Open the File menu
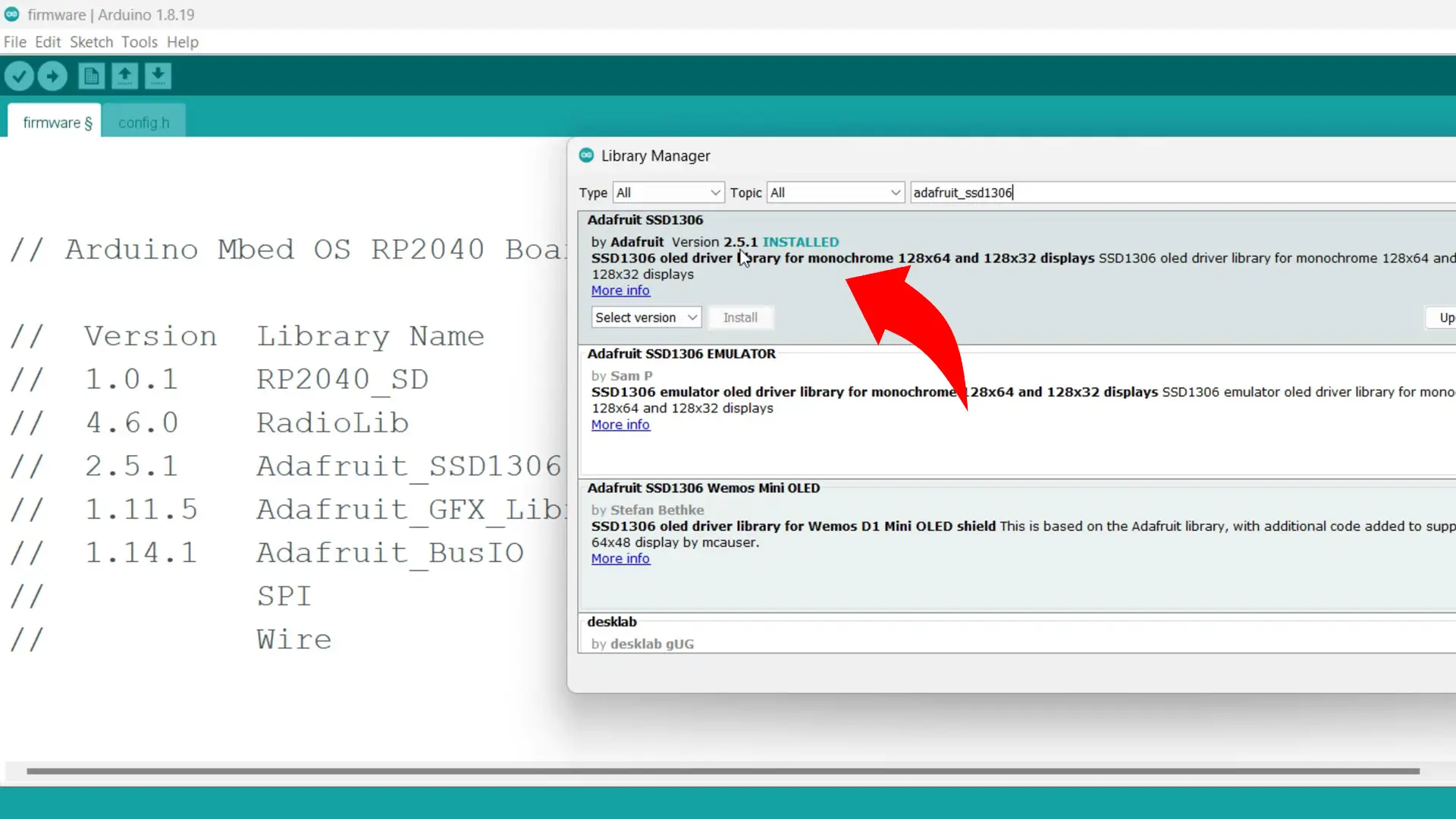 click(x=15, y=42)
